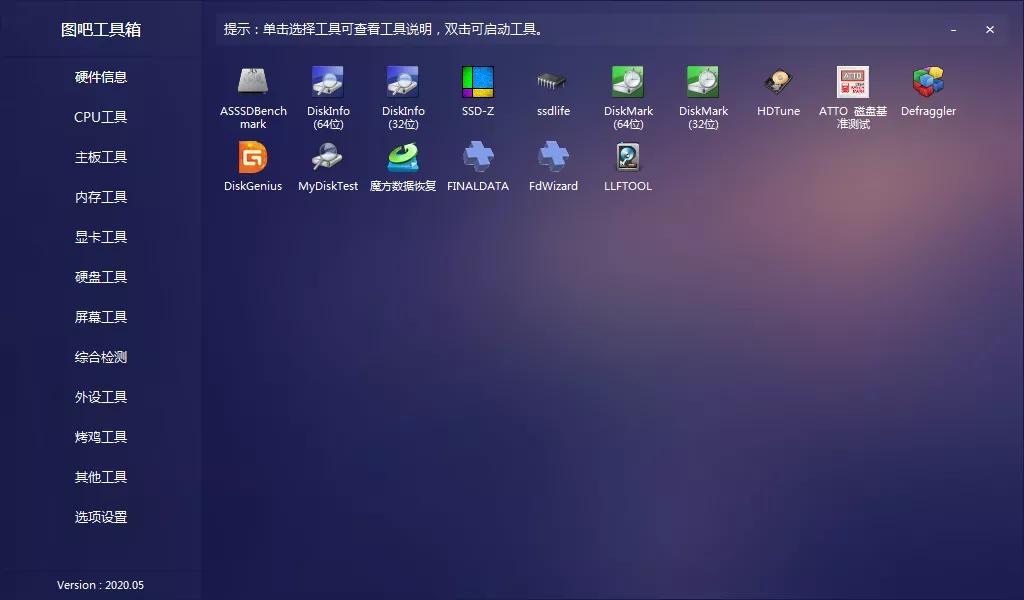Launch the ASSSDBenchmark tool
Viewport: 1024px width, 600px height.
click(x=253, y=90)
